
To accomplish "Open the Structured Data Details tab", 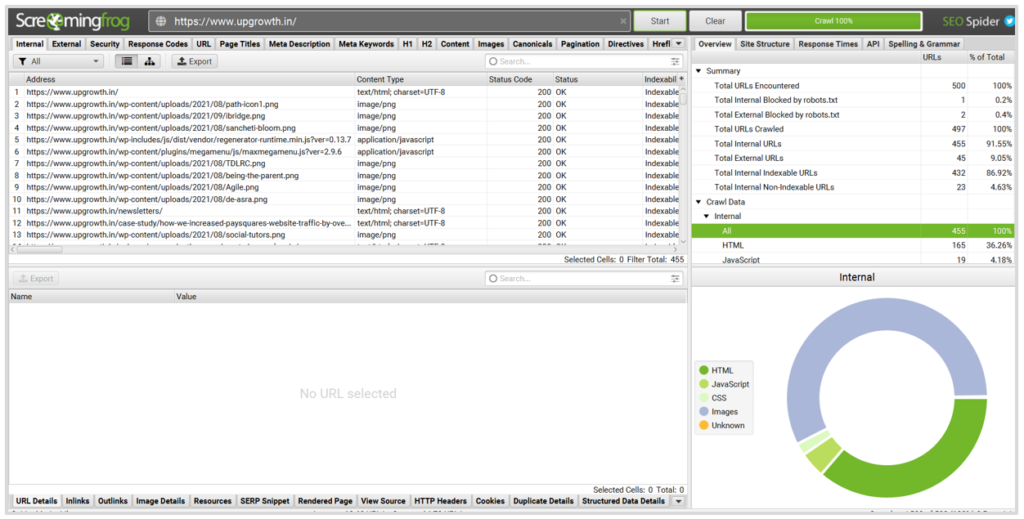I will click(x=623, y=501).
